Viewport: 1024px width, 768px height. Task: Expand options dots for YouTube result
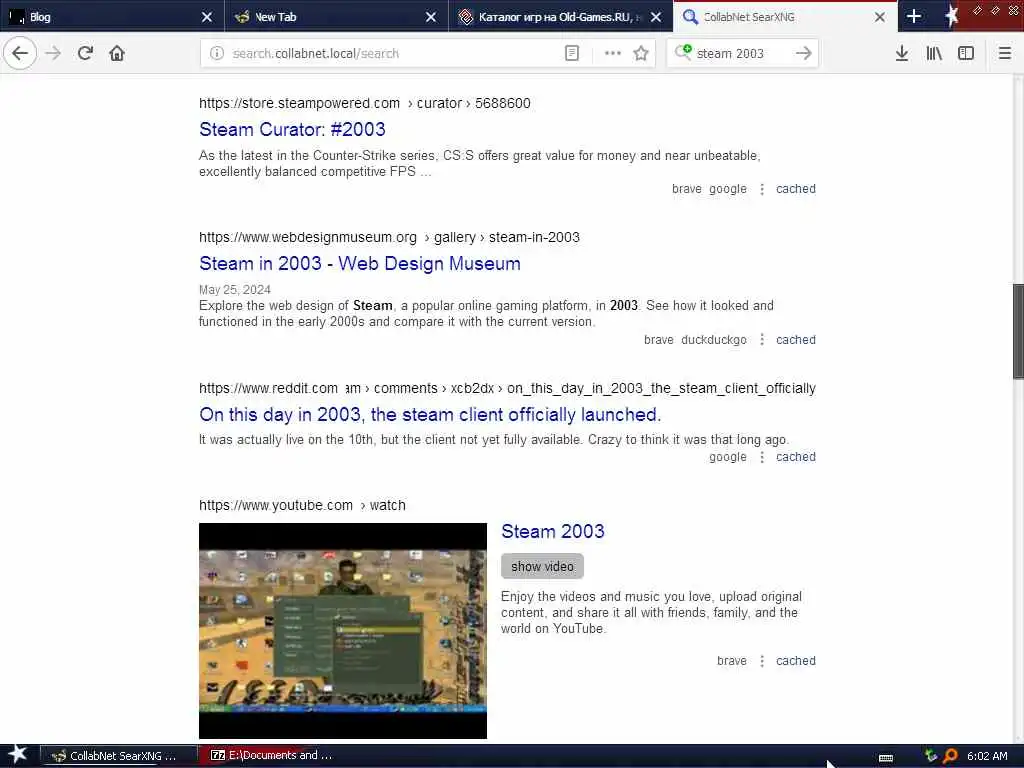tap(761, 661)
